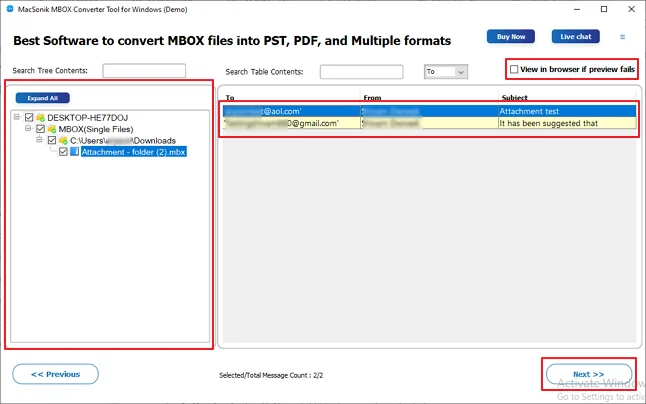Collapse the MBOX(Single Files) node

click(x=28, y=128)
